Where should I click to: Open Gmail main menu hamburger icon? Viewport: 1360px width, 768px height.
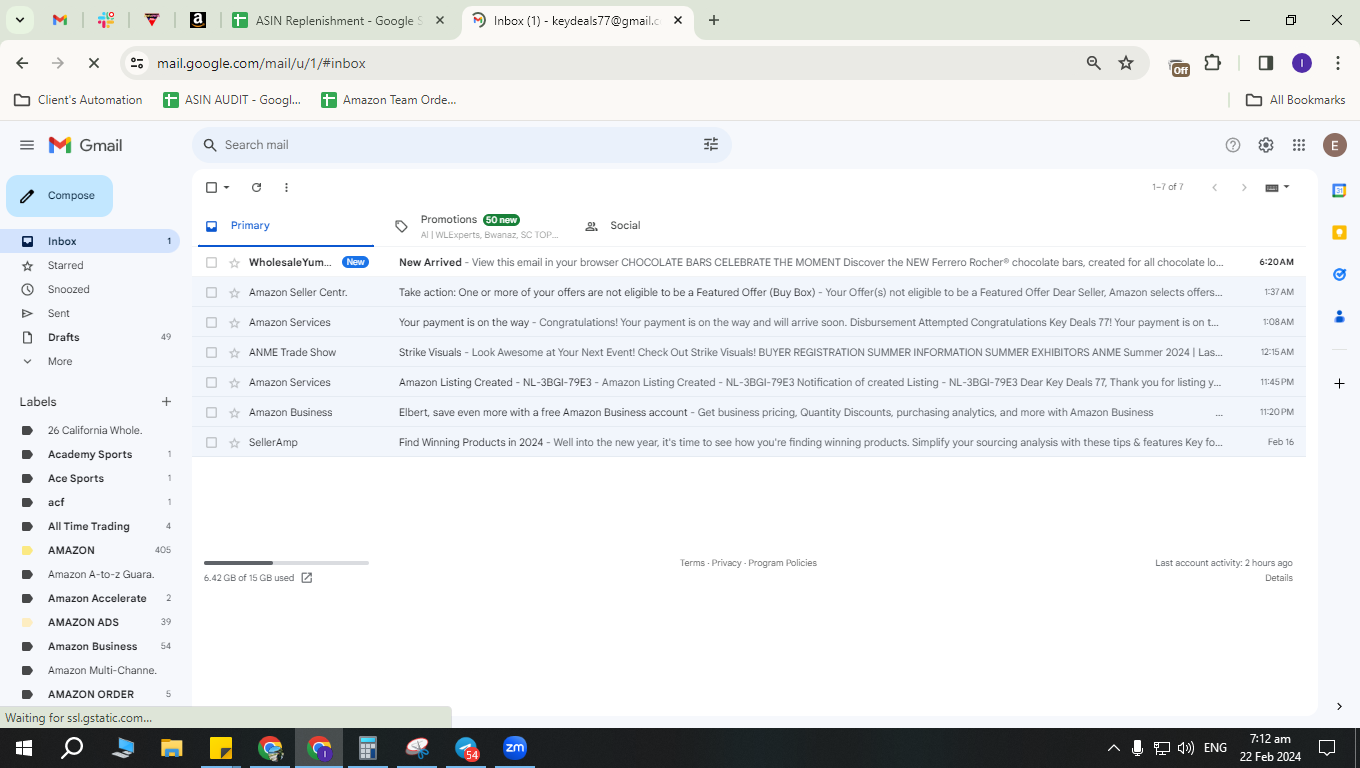tap(27, 145)
